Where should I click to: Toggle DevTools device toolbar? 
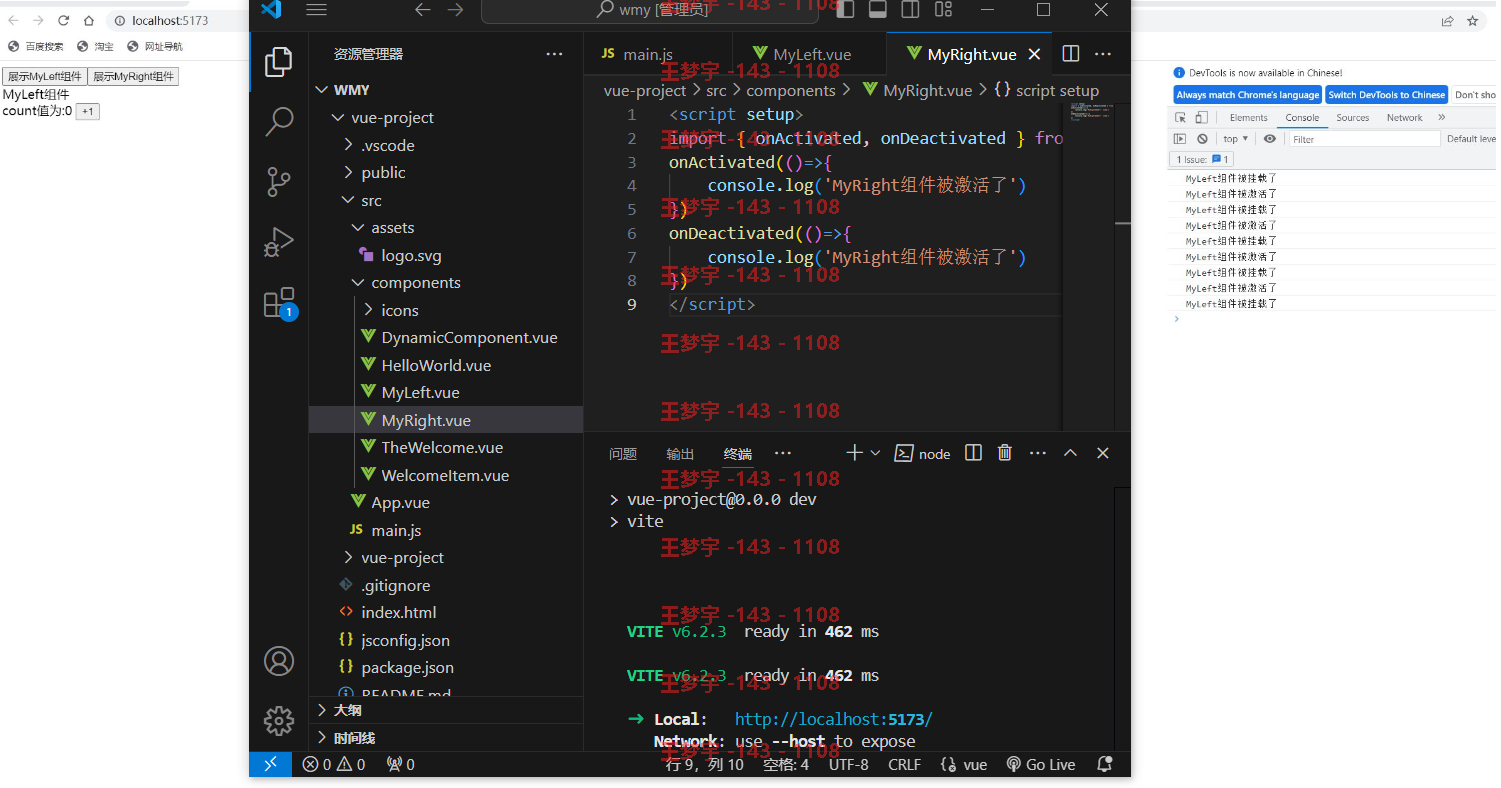click(1201, 117)
